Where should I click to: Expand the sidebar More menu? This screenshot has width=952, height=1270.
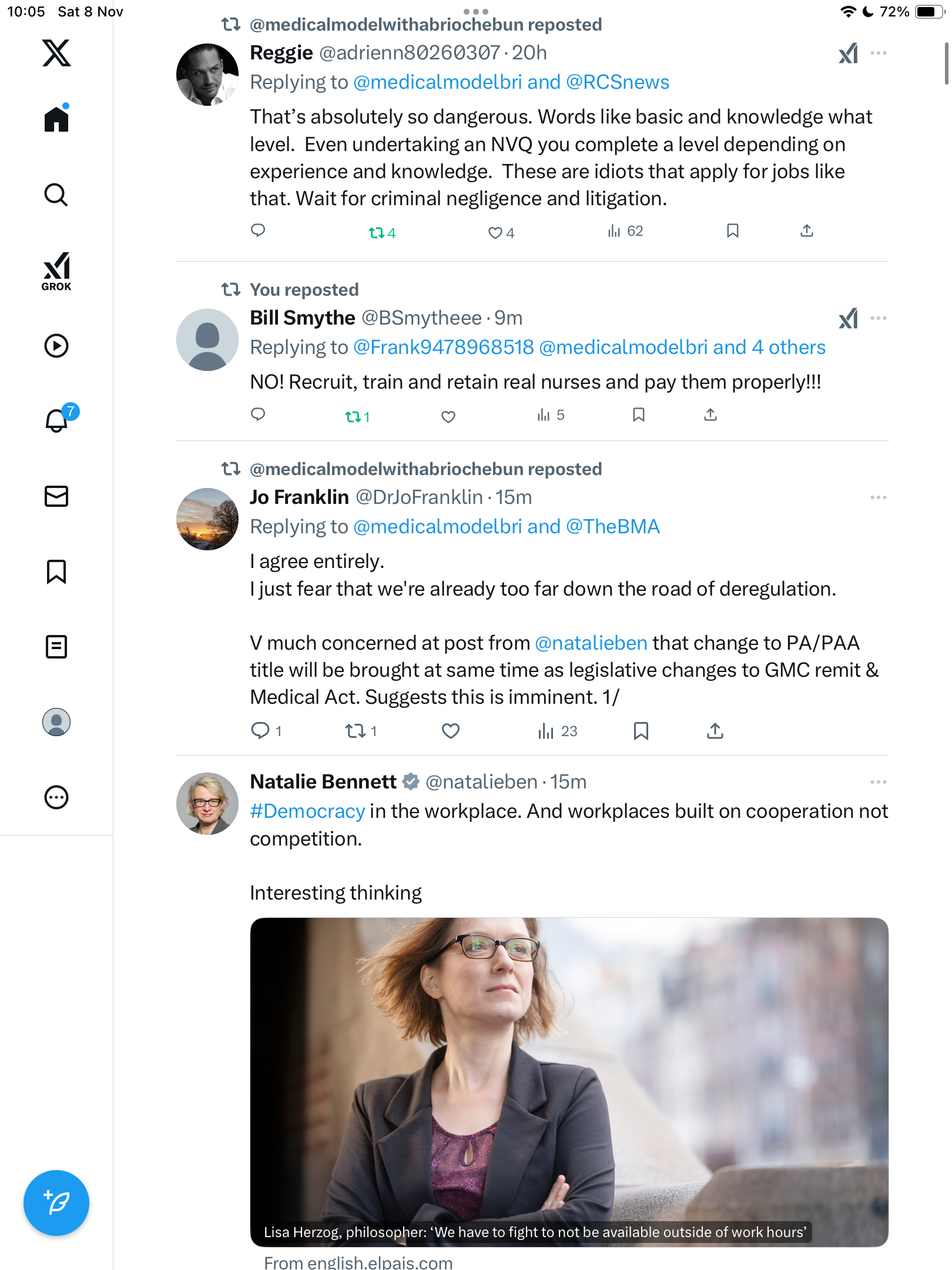click(x=56, y=797)
